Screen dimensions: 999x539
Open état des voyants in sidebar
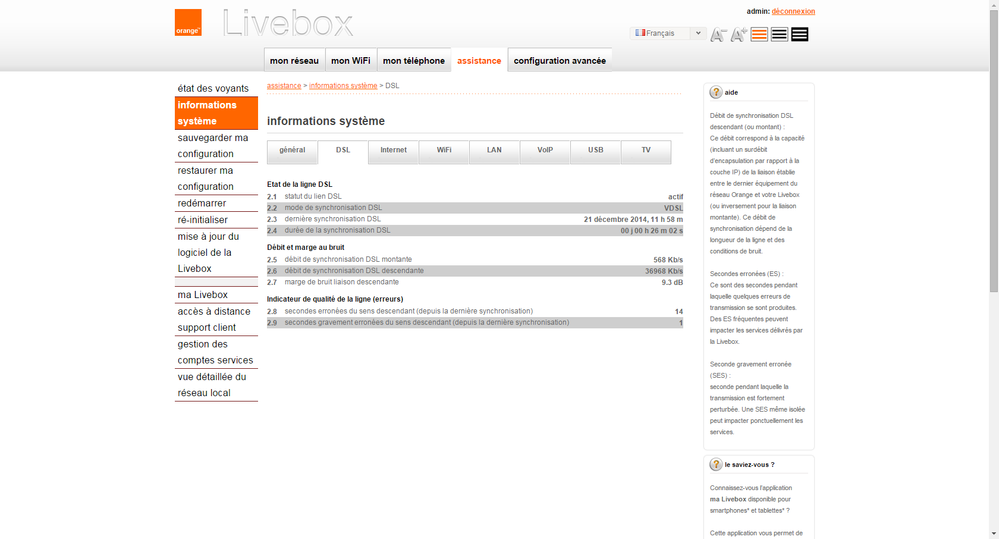click(x=216, y=88)
